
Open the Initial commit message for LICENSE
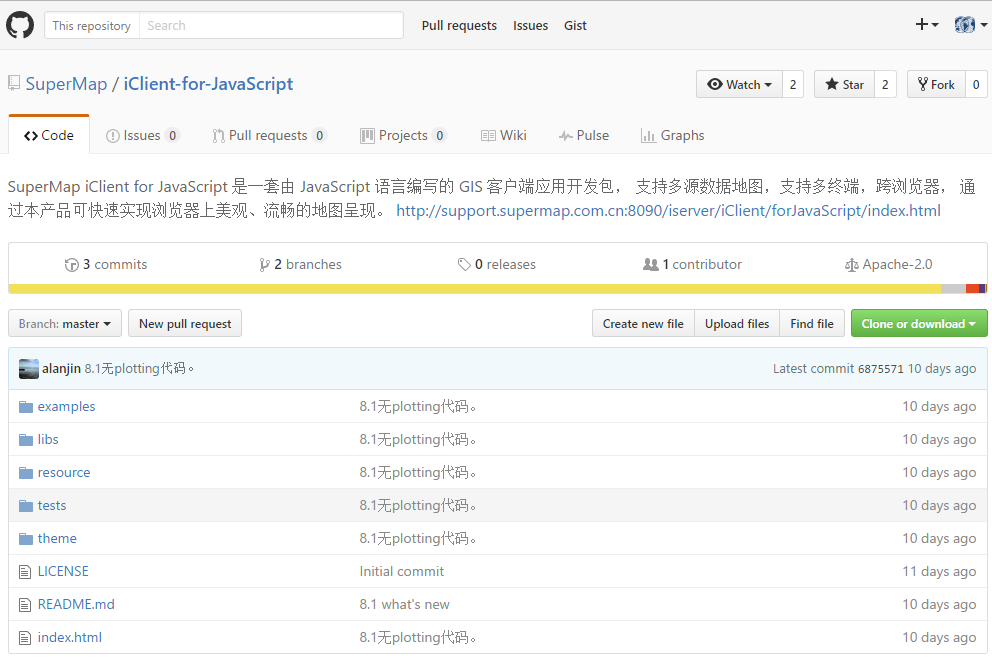(402, 571)
